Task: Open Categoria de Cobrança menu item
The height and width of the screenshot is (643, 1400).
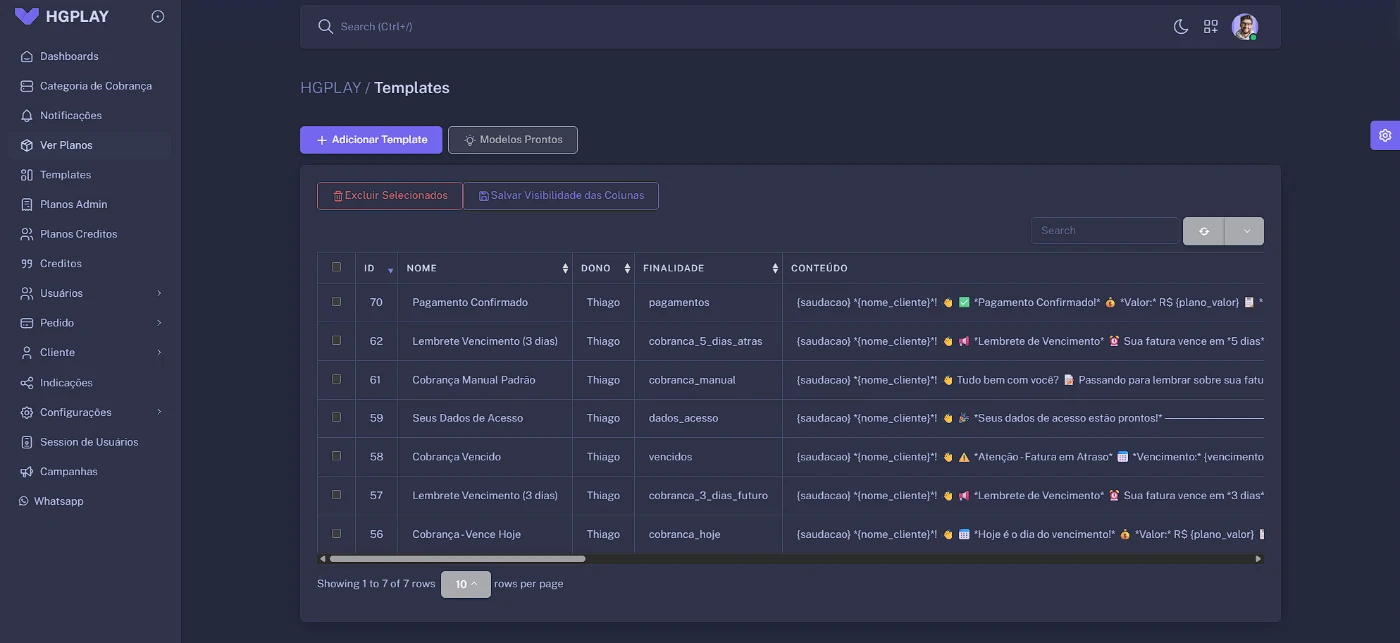Action: [95, 86]
